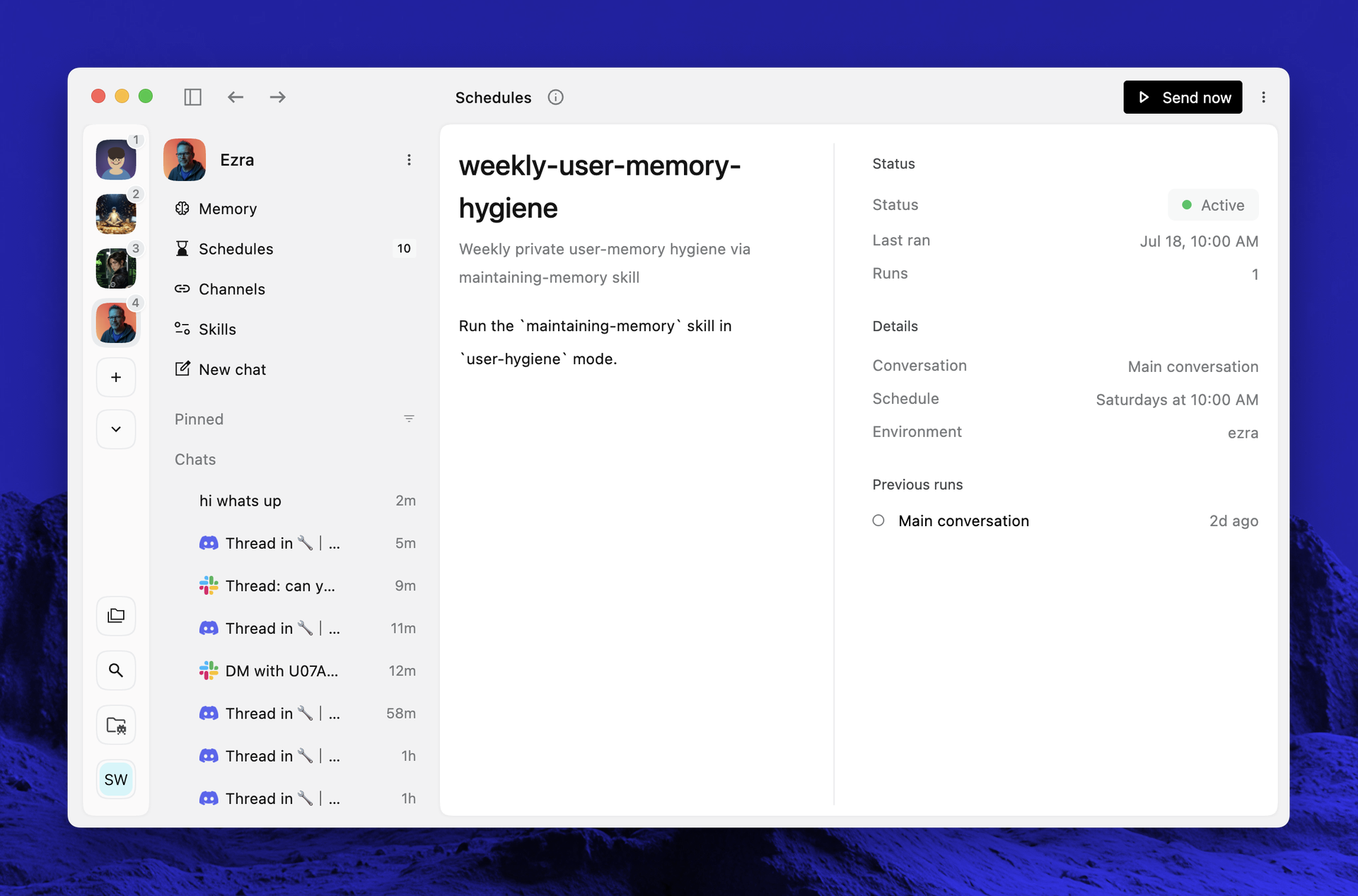Click the Send now button
Screen dimensions: 1358x896
pos(1183,97)
